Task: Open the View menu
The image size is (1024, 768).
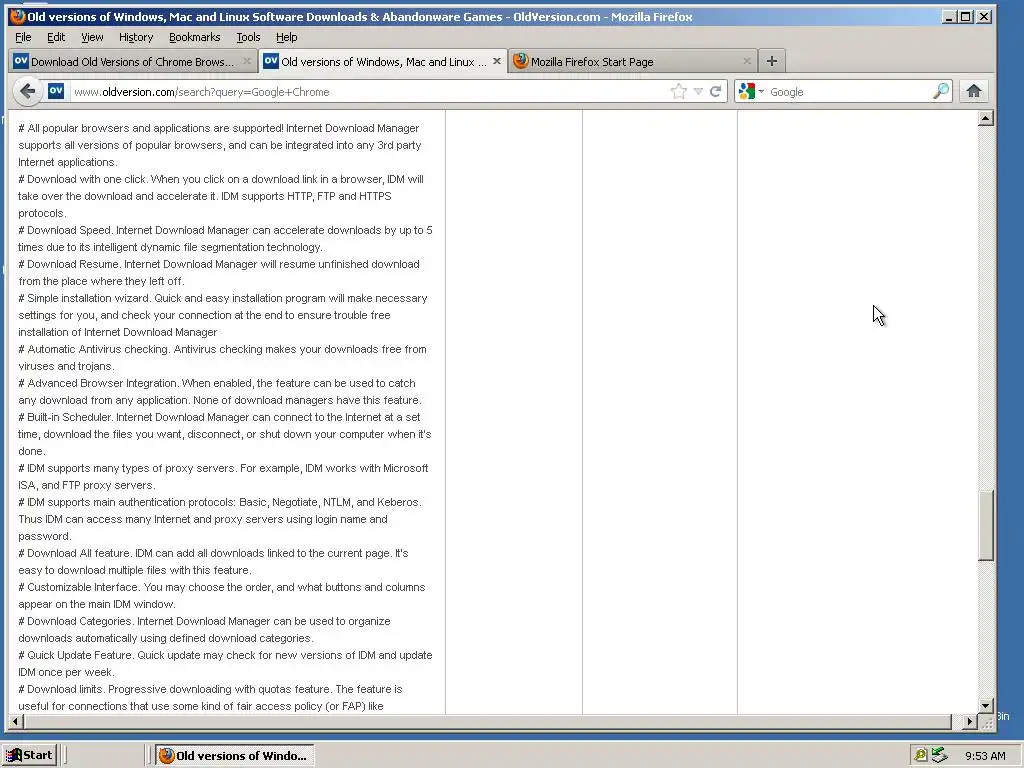Action: click(92, 37)
